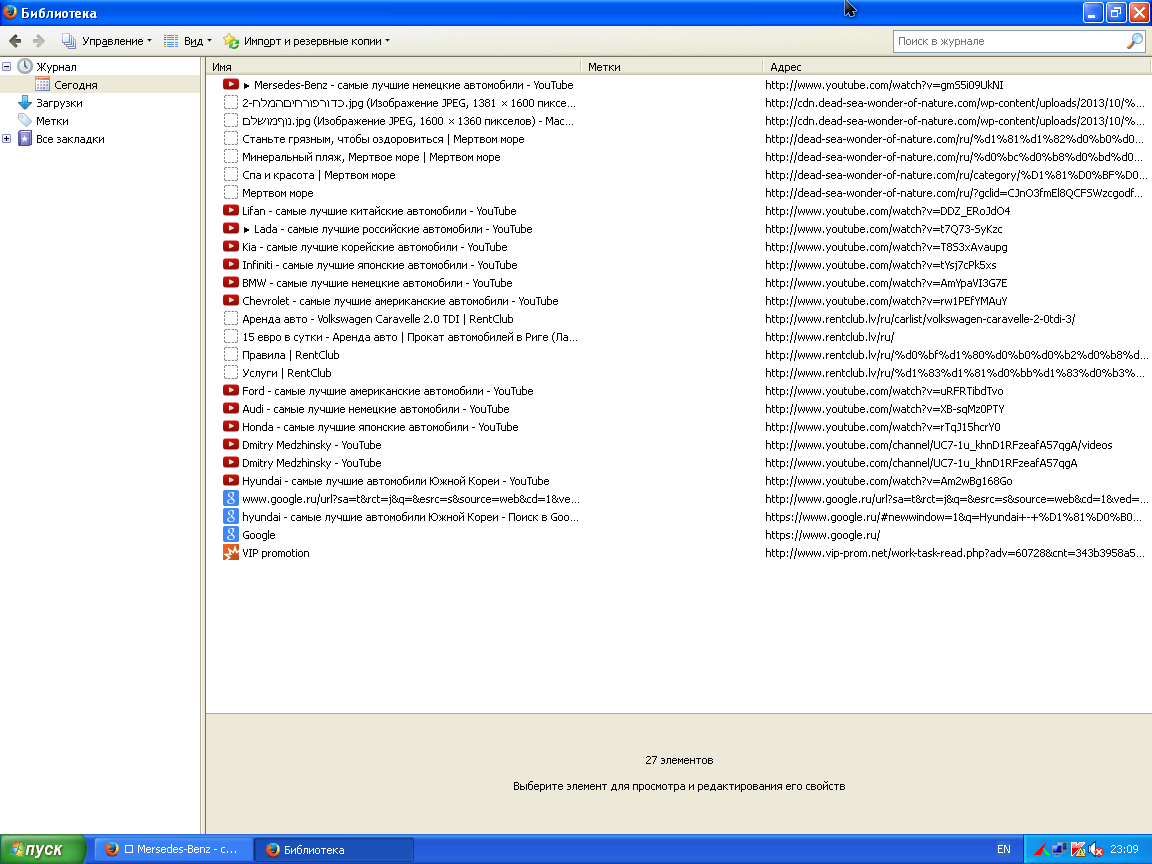Click the Метки tag icon

25,120
